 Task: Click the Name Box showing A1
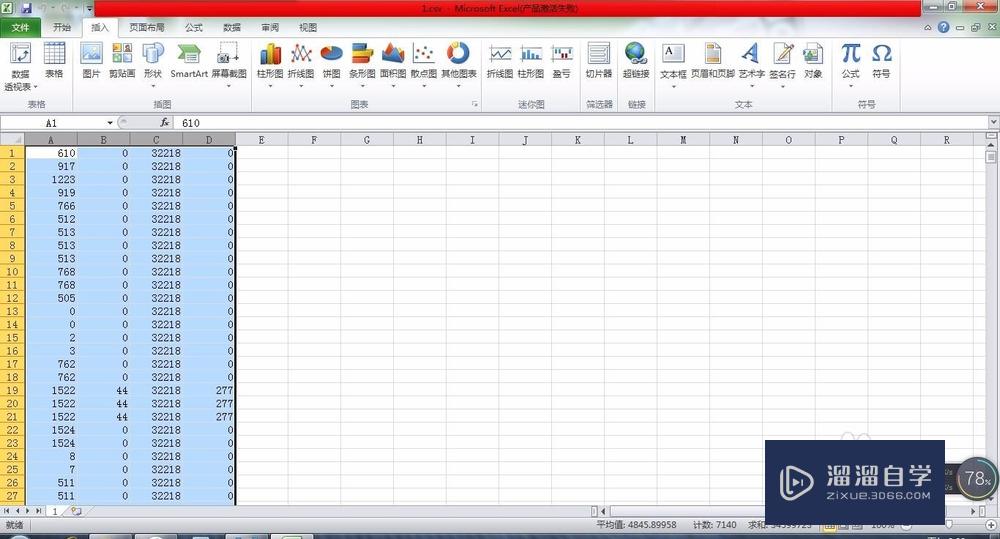point(52,122)
